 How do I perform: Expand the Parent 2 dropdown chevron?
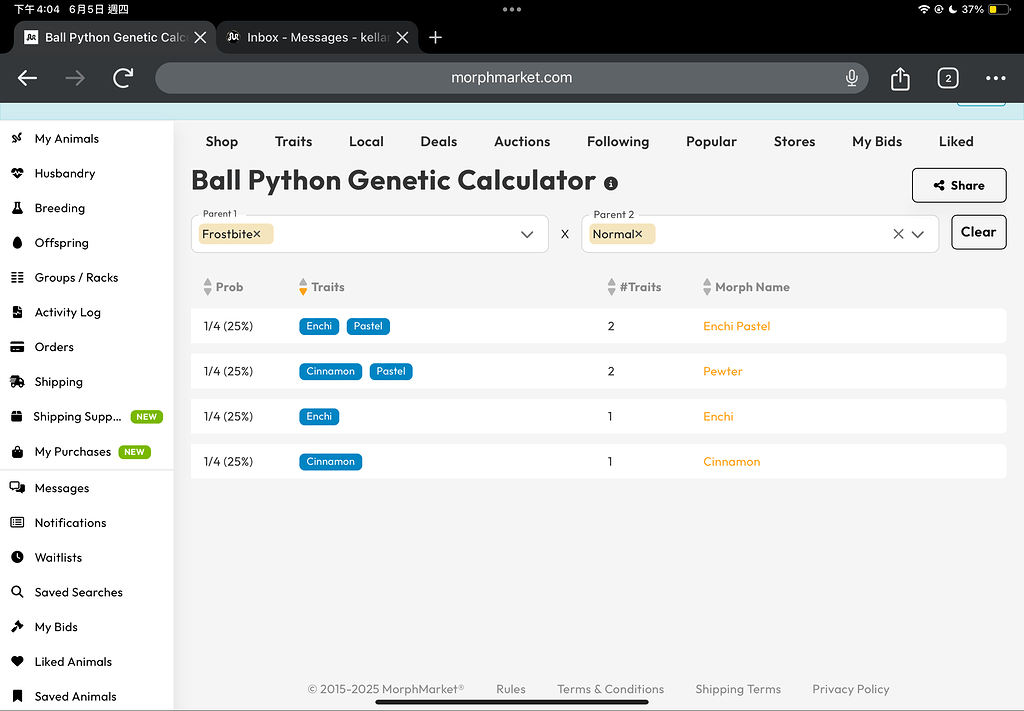tap(918, 234)
